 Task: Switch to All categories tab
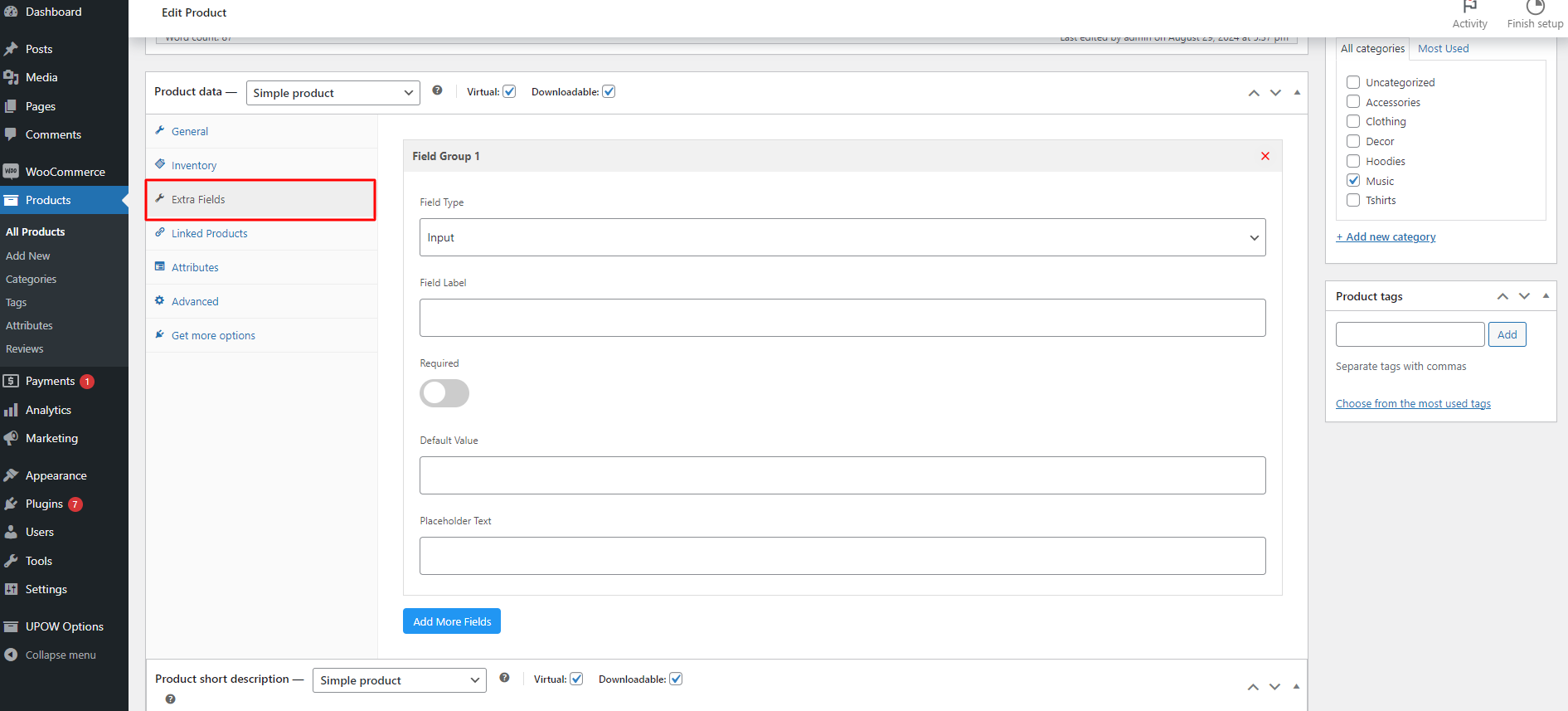[x=1372, y=48]
